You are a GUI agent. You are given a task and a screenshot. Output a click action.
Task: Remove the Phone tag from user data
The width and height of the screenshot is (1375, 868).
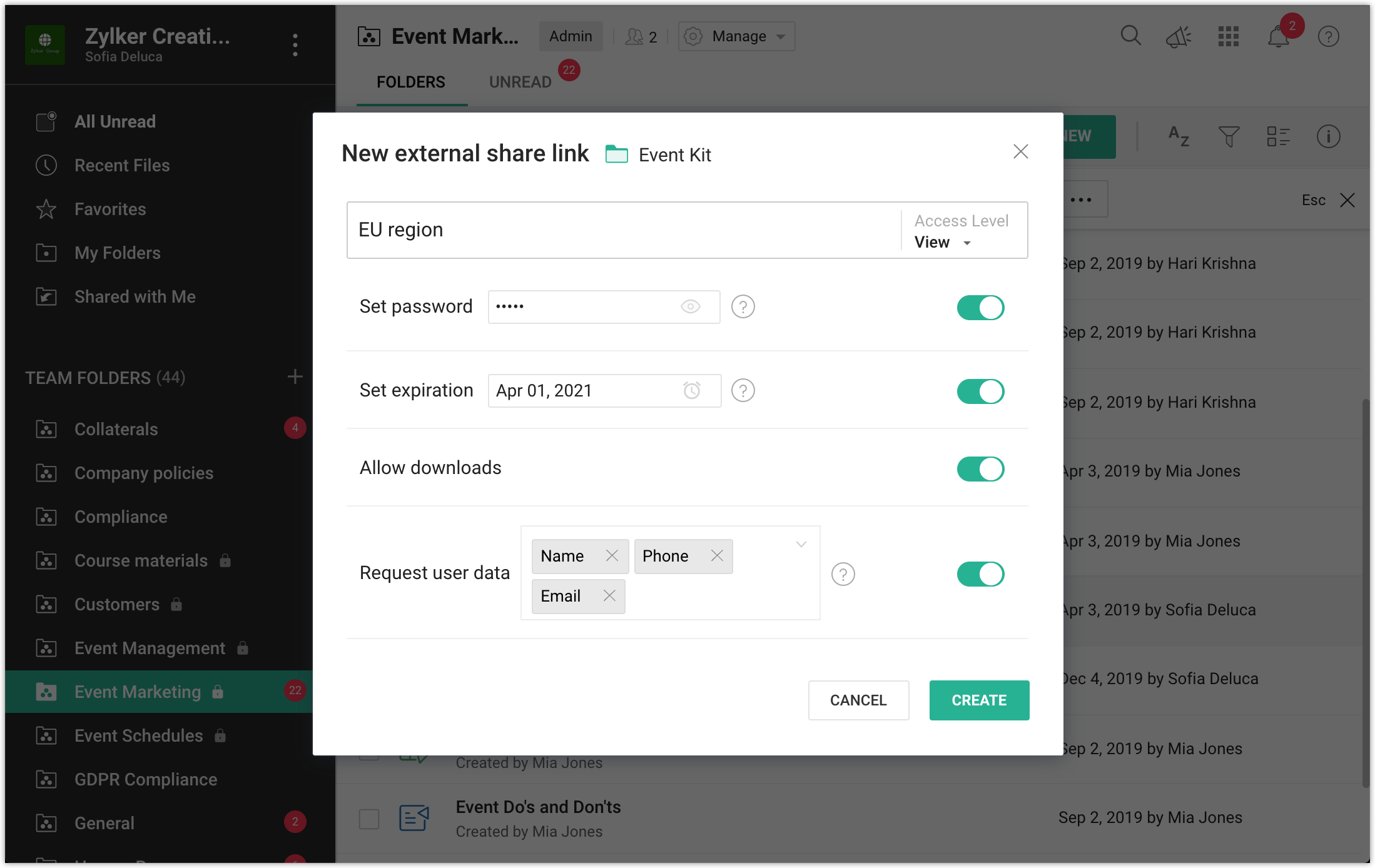click(717, 556)
